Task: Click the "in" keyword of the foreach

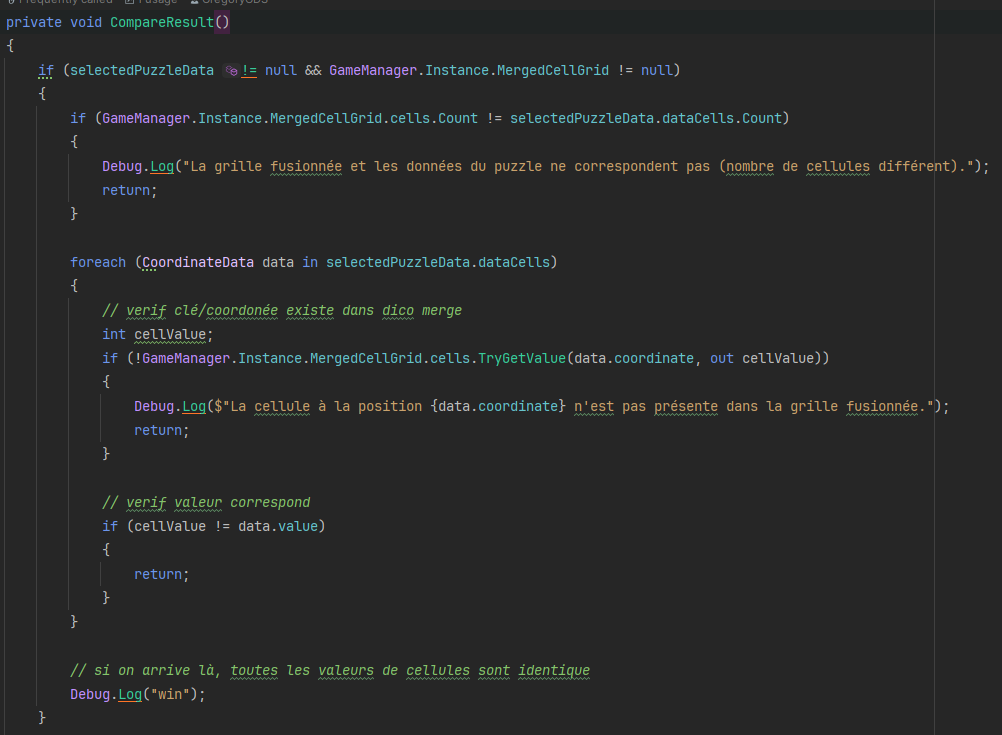Action: click(x=310, y=262)
